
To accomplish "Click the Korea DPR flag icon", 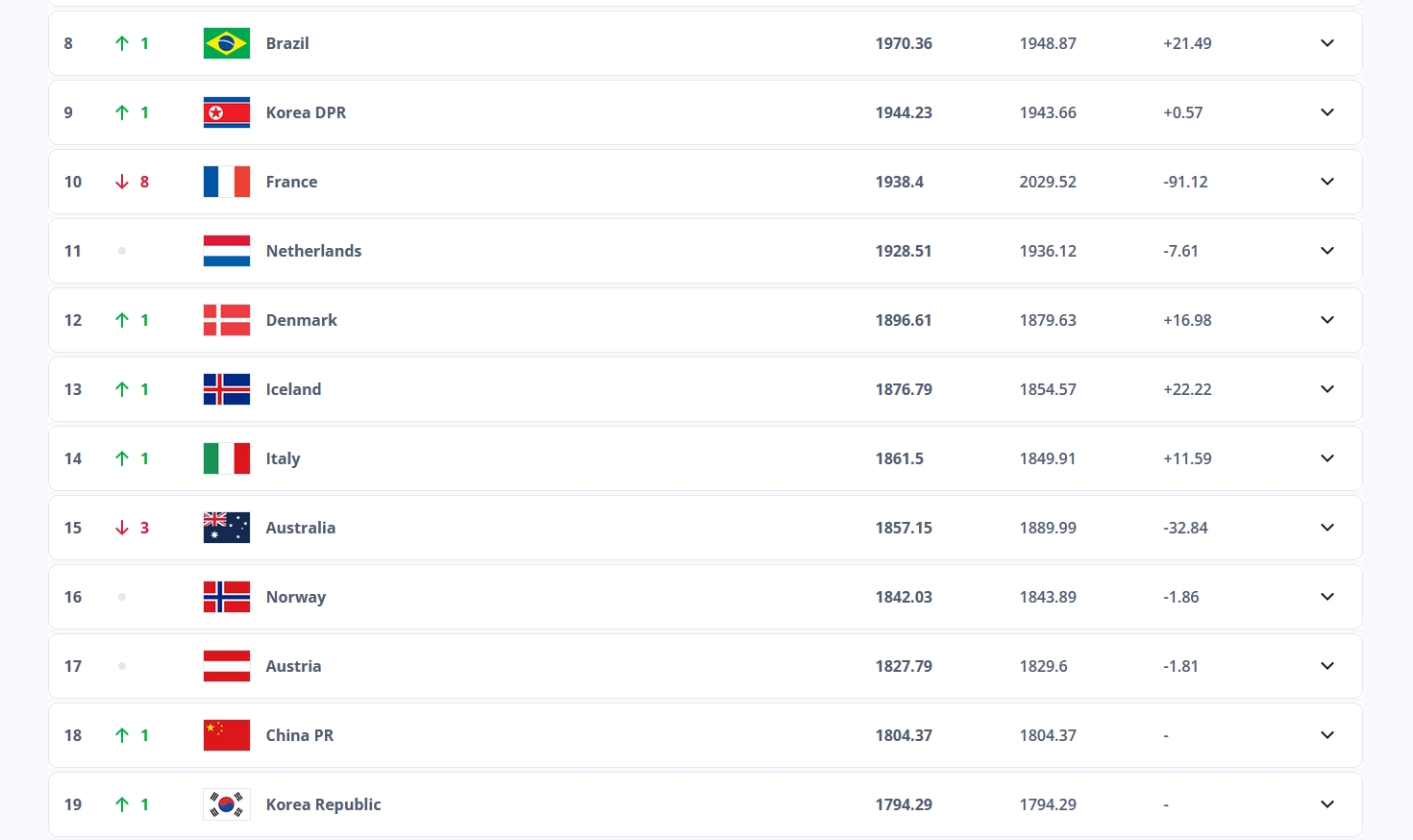I will tap(227, 112).
